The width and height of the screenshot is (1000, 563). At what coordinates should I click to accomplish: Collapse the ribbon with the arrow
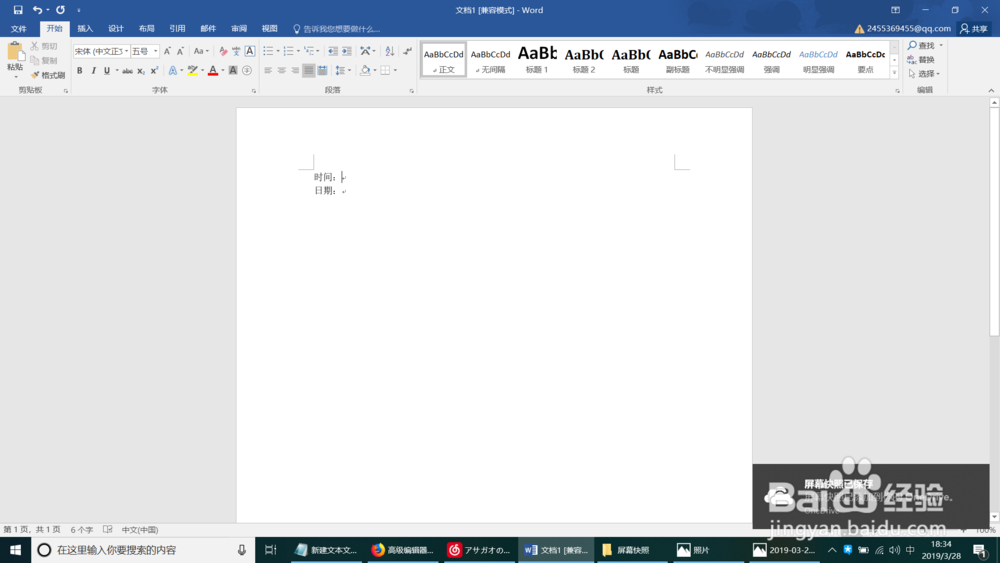point(990,91)
